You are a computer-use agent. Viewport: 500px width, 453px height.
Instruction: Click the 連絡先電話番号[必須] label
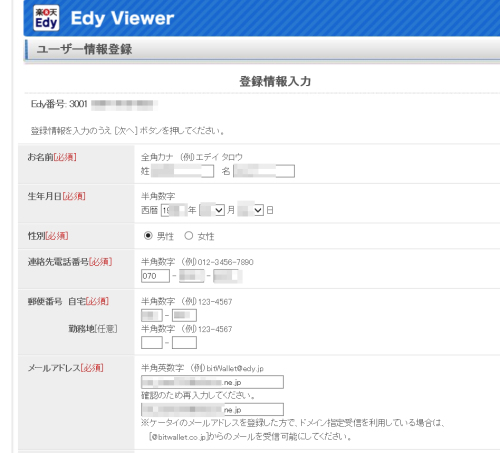[x=70, y=262]
